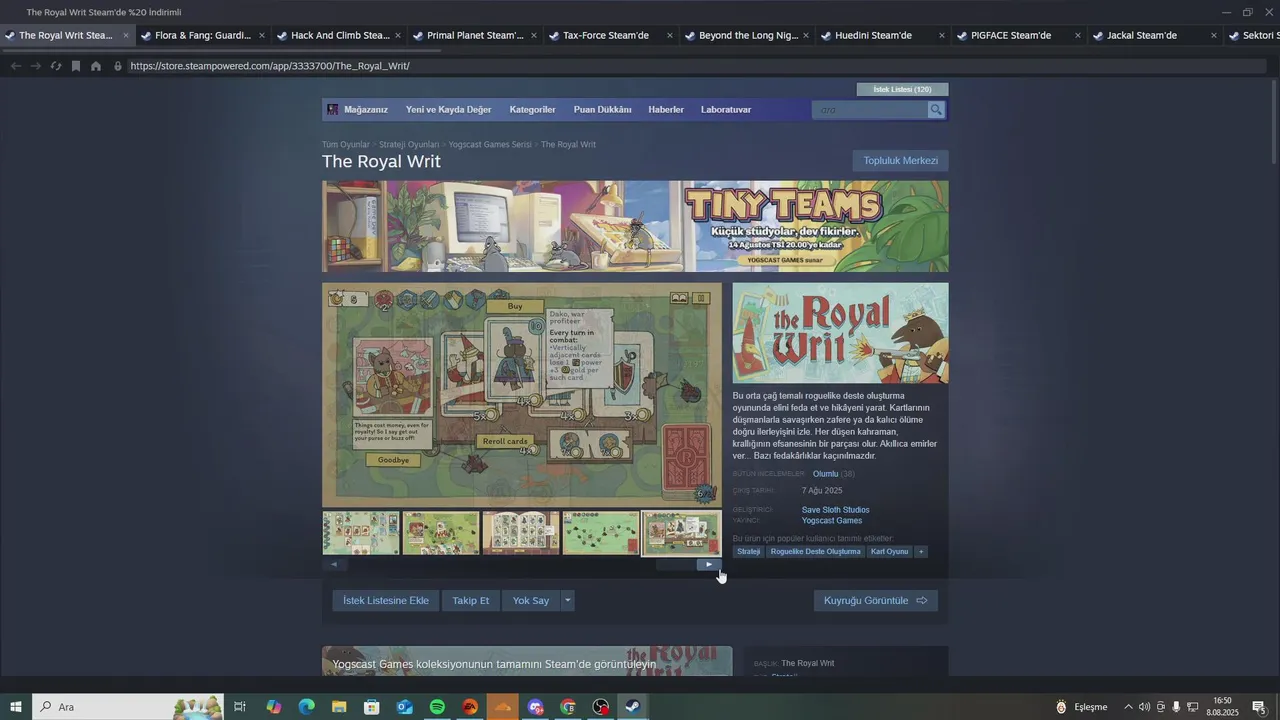Click İstek Listesine Ekle button

(385, 601)
